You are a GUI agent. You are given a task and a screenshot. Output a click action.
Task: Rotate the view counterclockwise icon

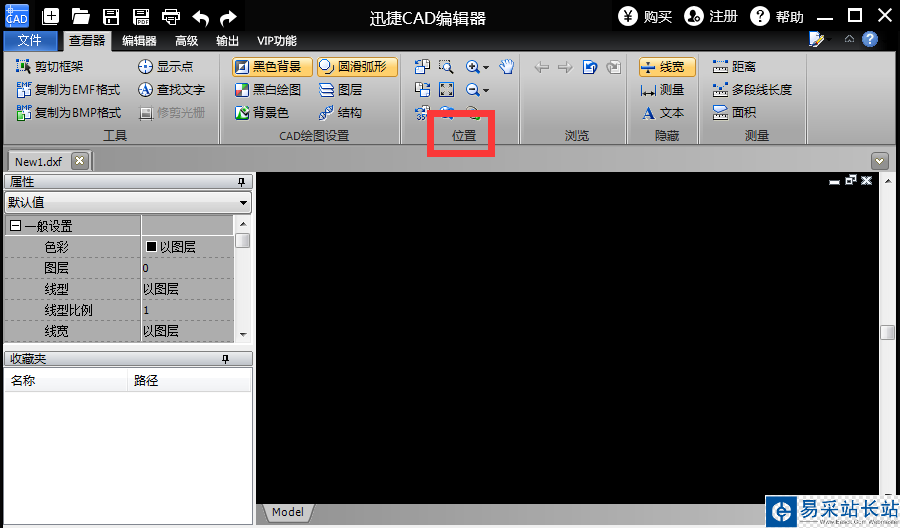click(x=422, y=67)
